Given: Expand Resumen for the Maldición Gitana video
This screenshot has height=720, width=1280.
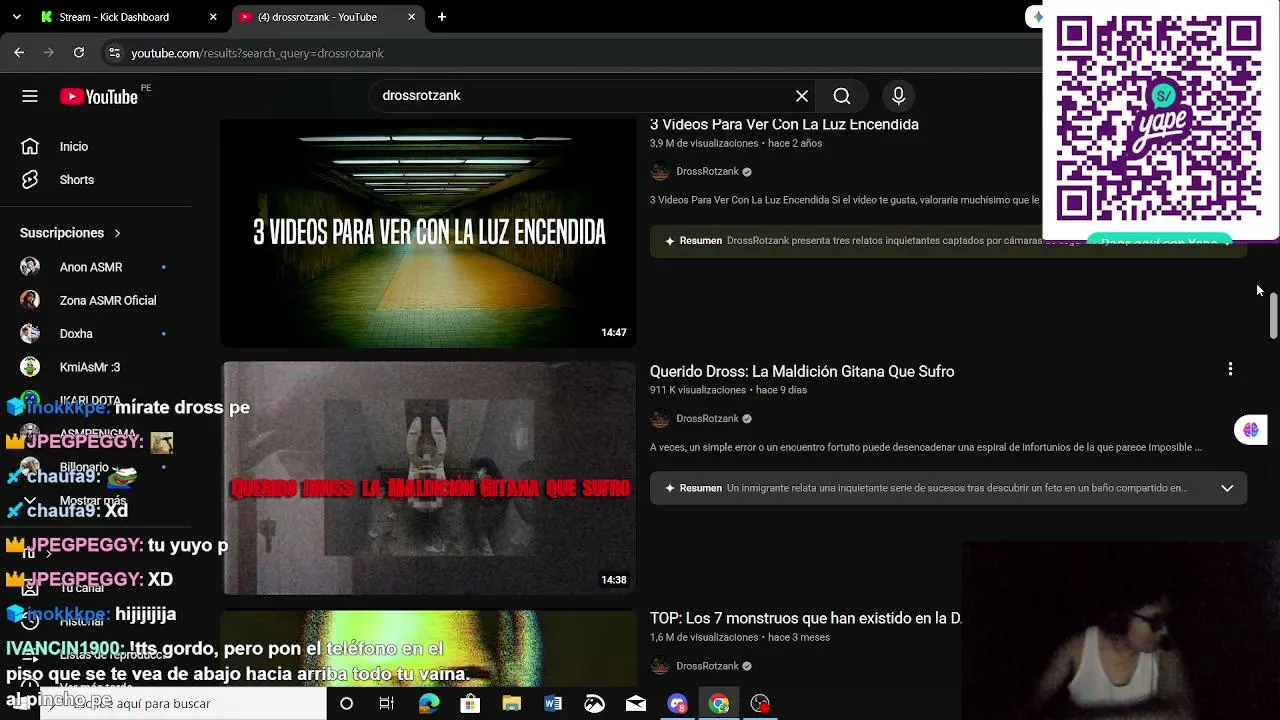Looking at the screenshot, I should 948,488.
